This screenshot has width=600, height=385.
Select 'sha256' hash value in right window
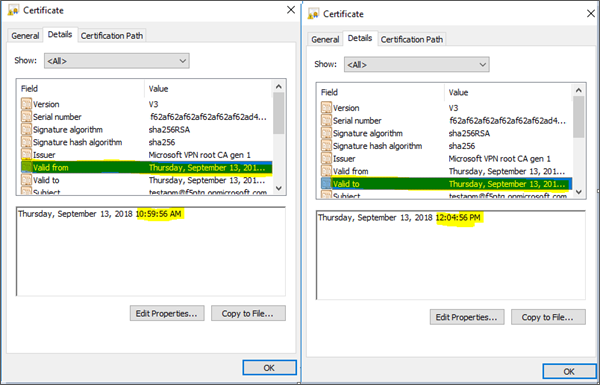coord(462,146)
